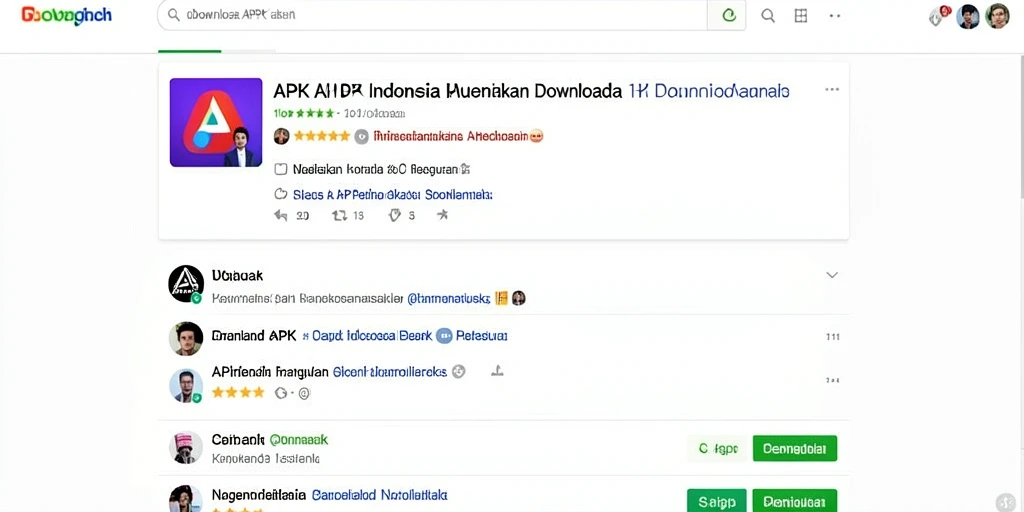Open the grid apps icon in header

pos(801,16)
